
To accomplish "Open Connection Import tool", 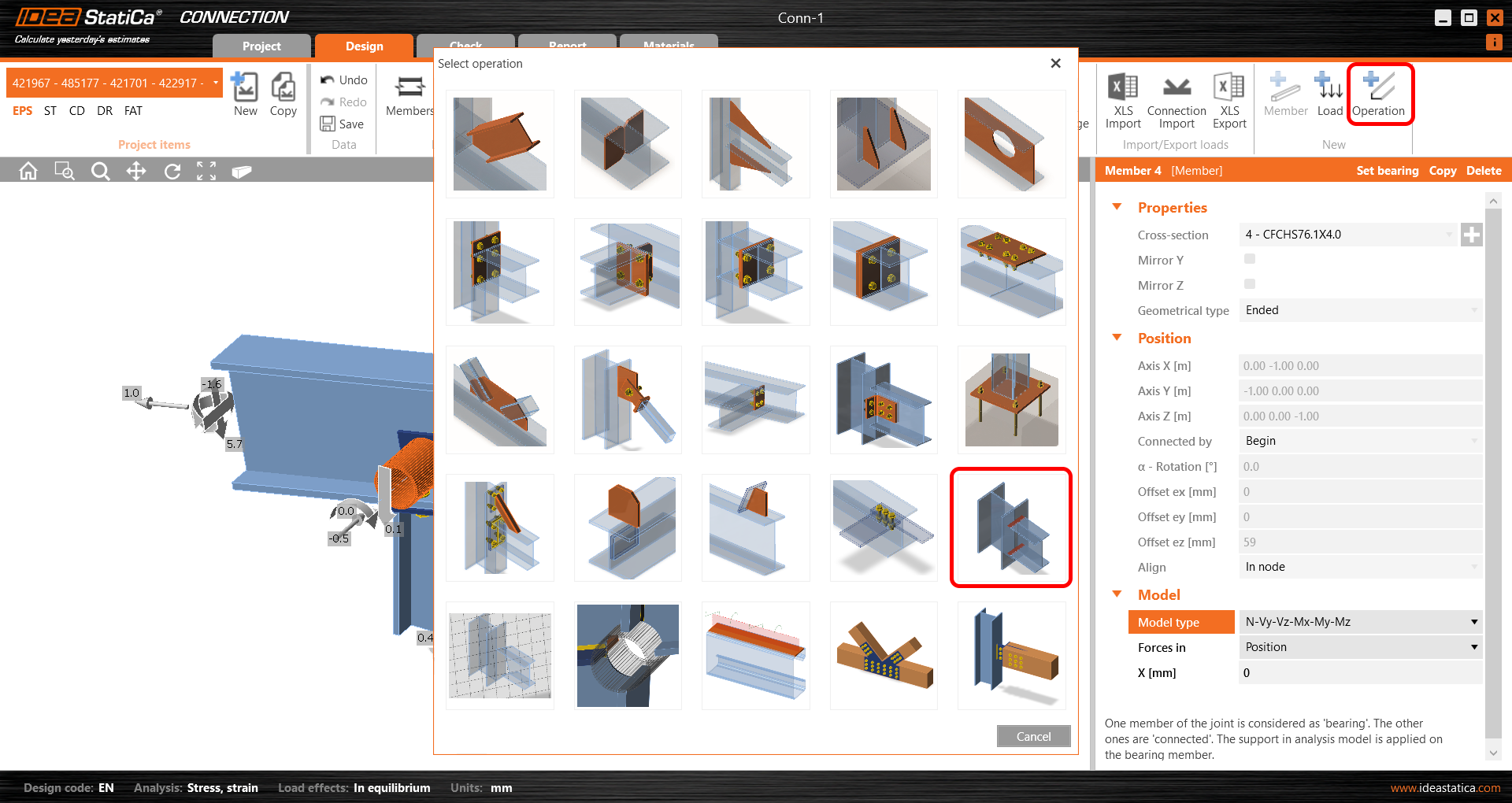I will (x=1177, y=101).
